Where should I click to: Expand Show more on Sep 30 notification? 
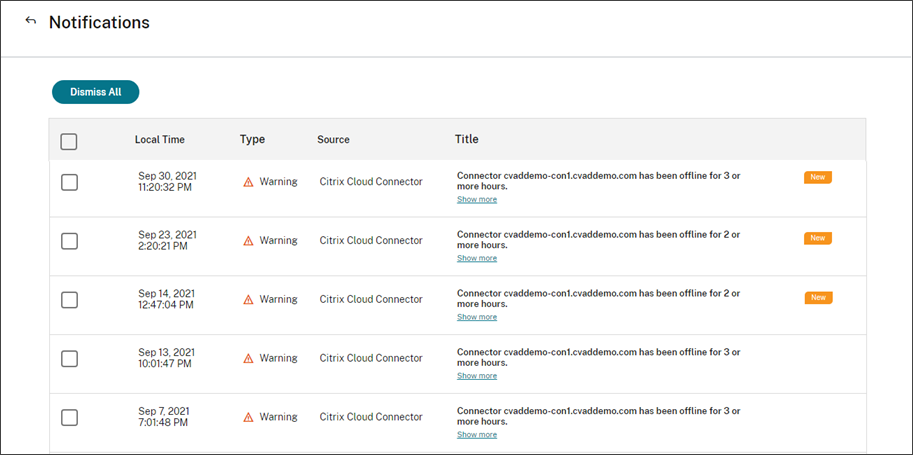pyautogui.click(x=477, y=200)
